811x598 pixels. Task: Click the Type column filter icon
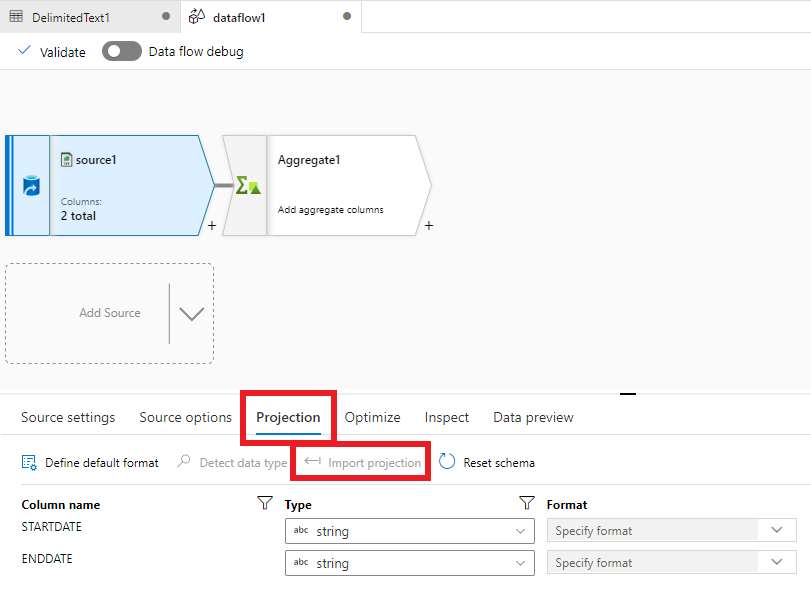(x=527, y=503)
